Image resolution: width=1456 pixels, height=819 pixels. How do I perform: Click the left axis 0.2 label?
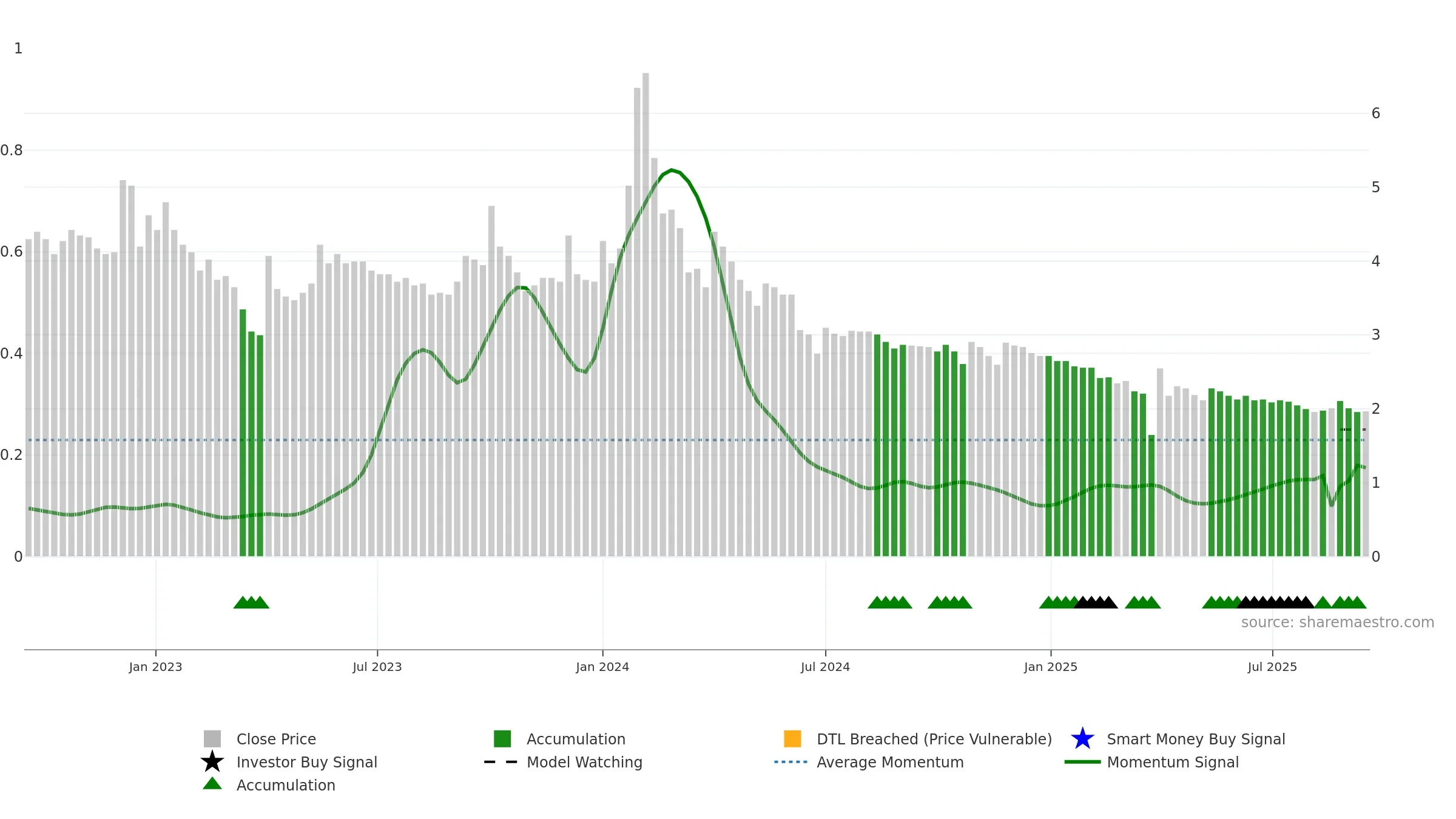[12, 455]
